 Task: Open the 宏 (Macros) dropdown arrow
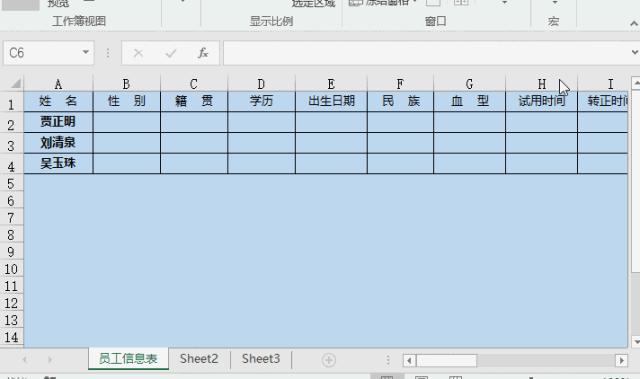pyautogui.click(x=554, y=3)
